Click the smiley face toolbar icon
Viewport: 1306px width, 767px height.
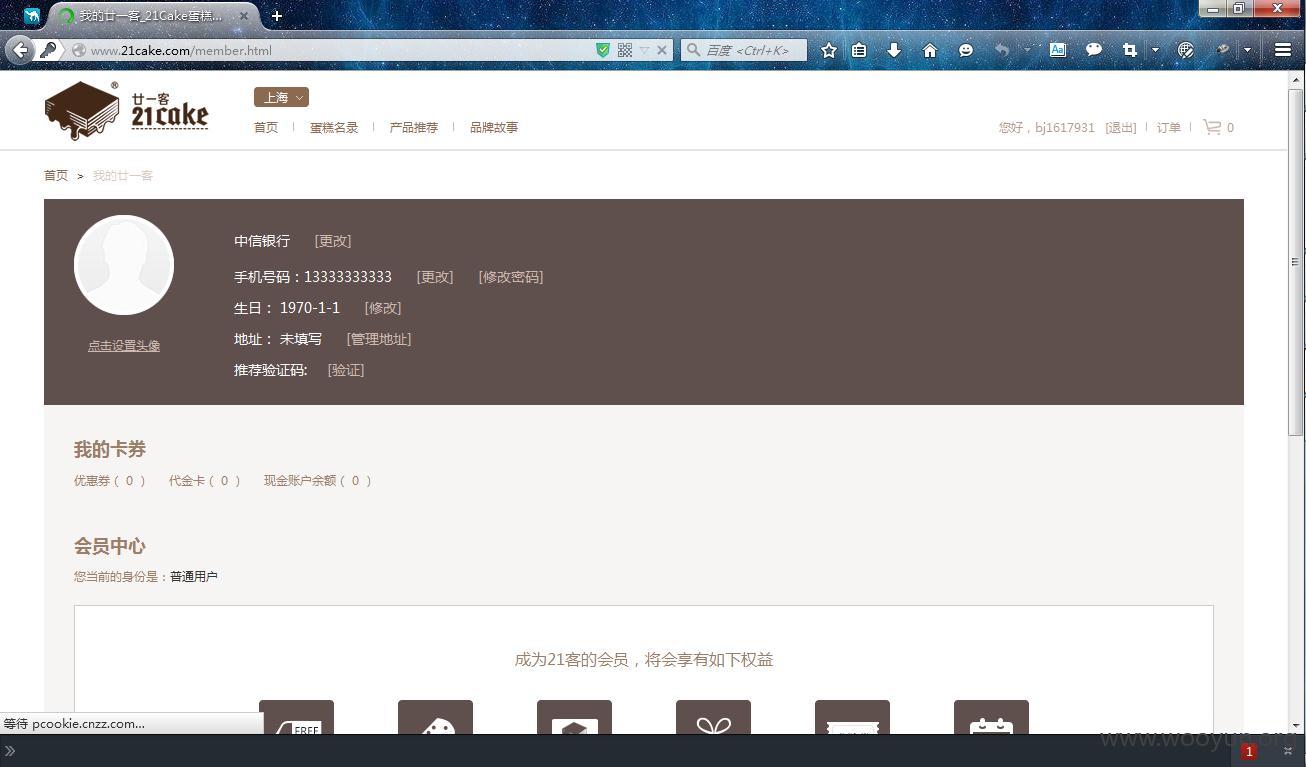pyautogui.click(x=966, y=50)
